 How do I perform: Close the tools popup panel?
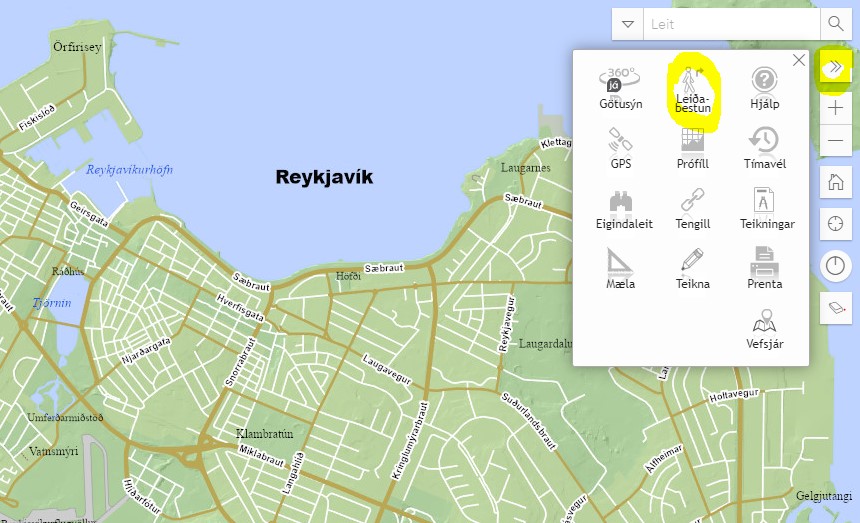click(x=798, y=60)
